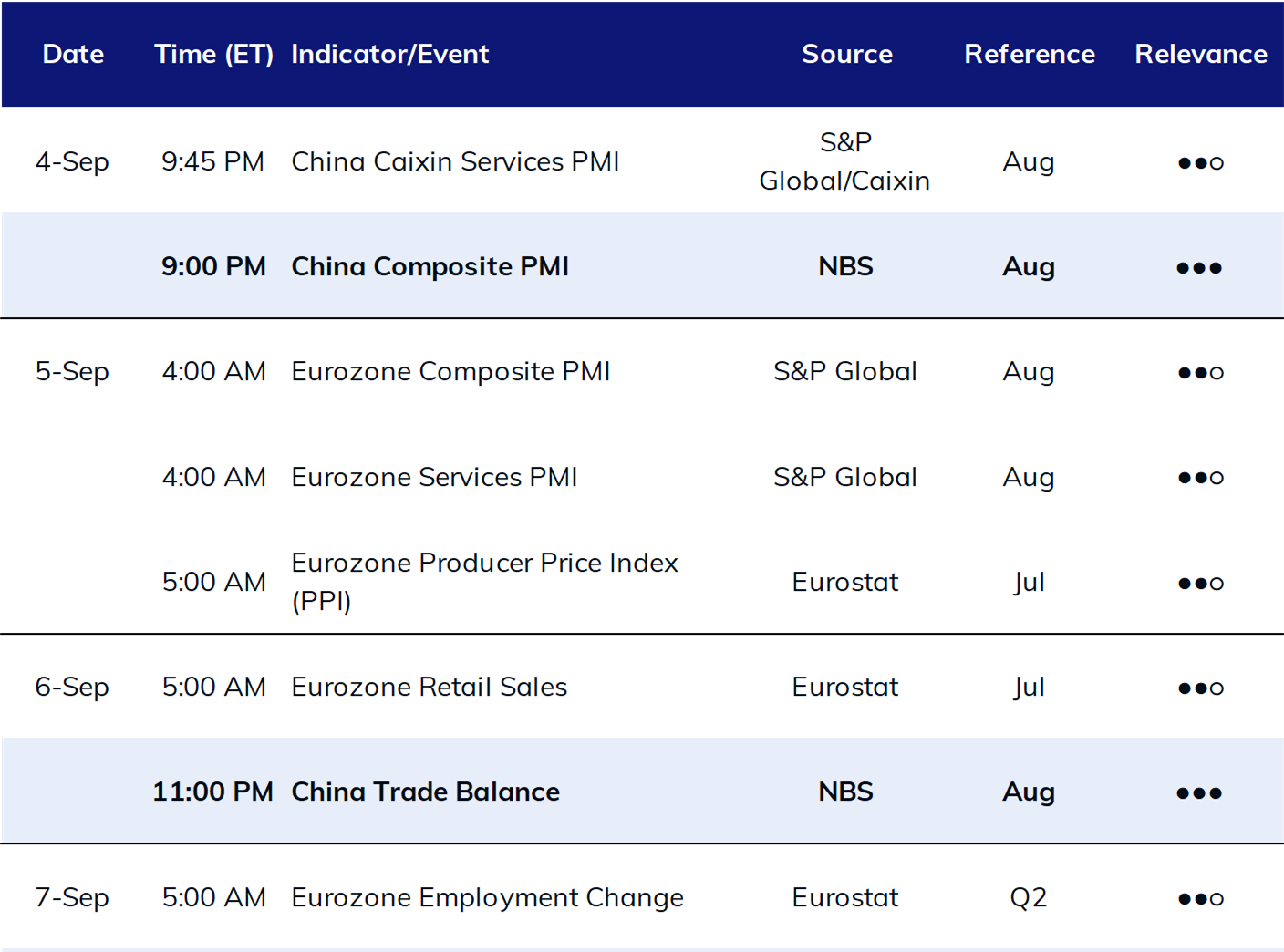
Task: Select the Source column header
Action: pos(846,54)
